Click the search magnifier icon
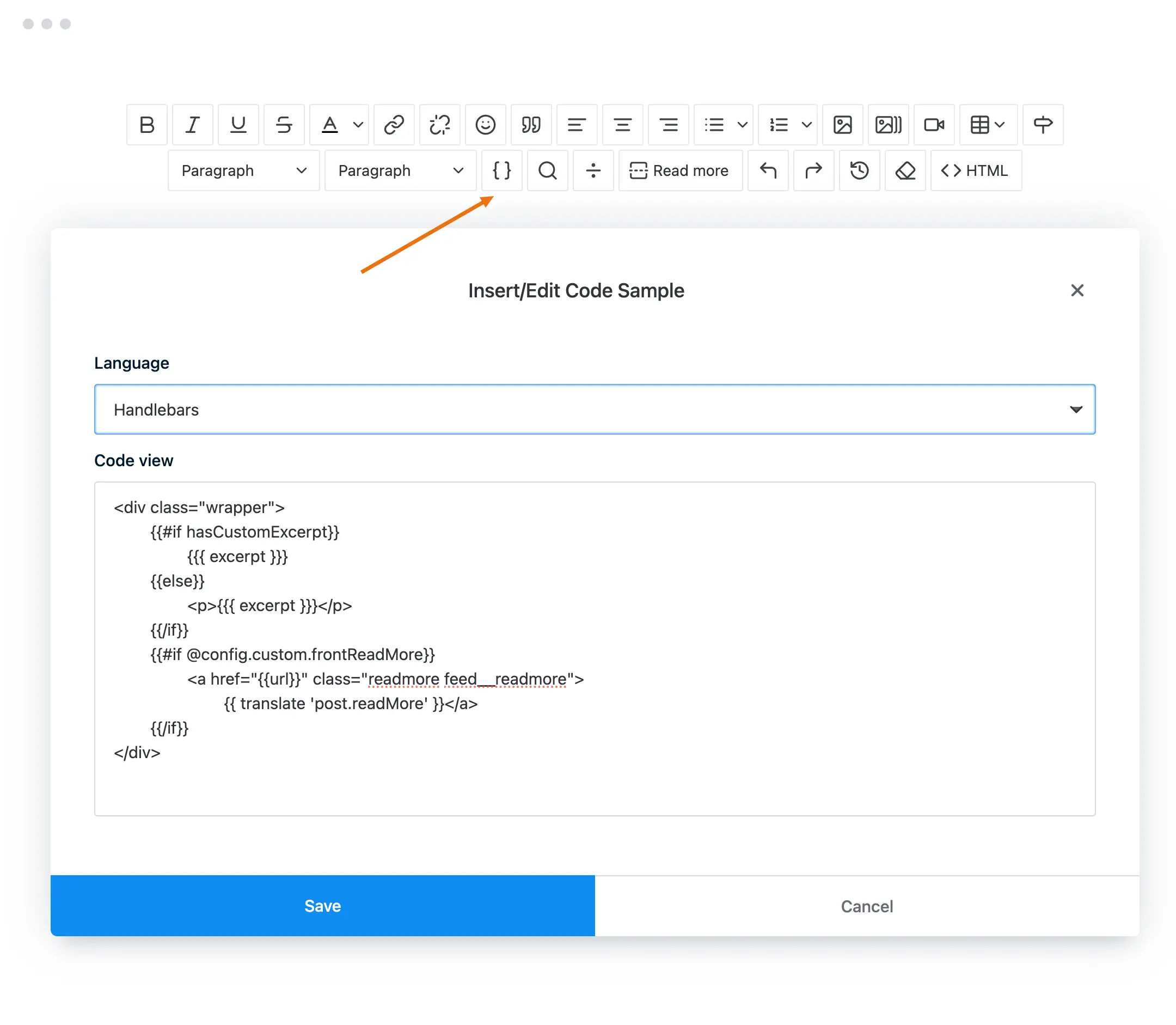 tap(547, 170)
